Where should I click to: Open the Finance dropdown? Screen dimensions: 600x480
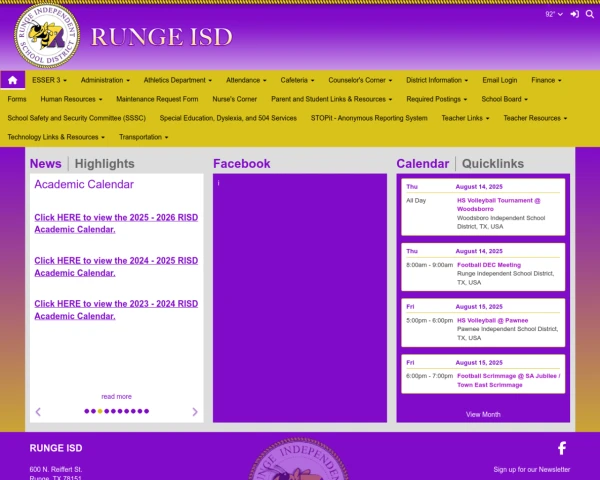coord(546,80)
